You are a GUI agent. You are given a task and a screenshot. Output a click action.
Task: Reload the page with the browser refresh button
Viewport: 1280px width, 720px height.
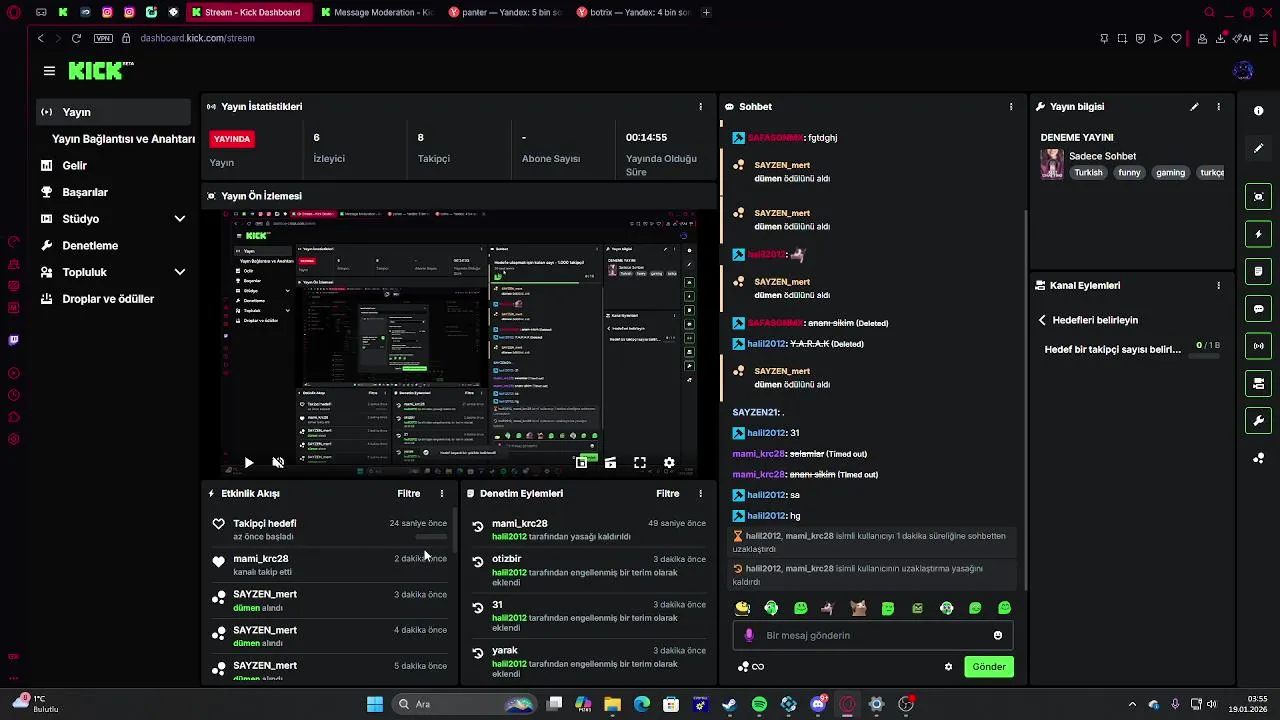point(76,38)
